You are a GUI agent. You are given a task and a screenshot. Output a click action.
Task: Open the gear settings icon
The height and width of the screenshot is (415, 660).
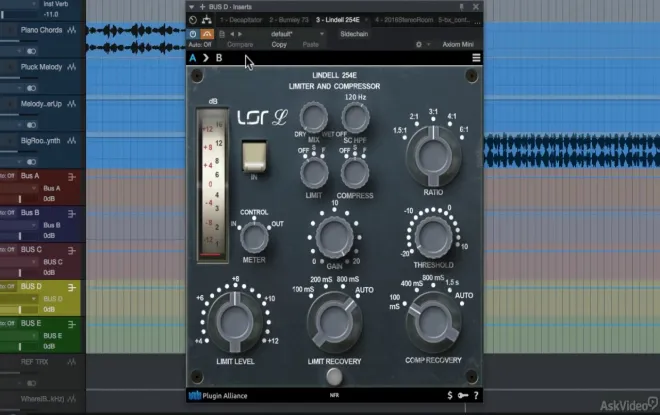click(419, 44)
